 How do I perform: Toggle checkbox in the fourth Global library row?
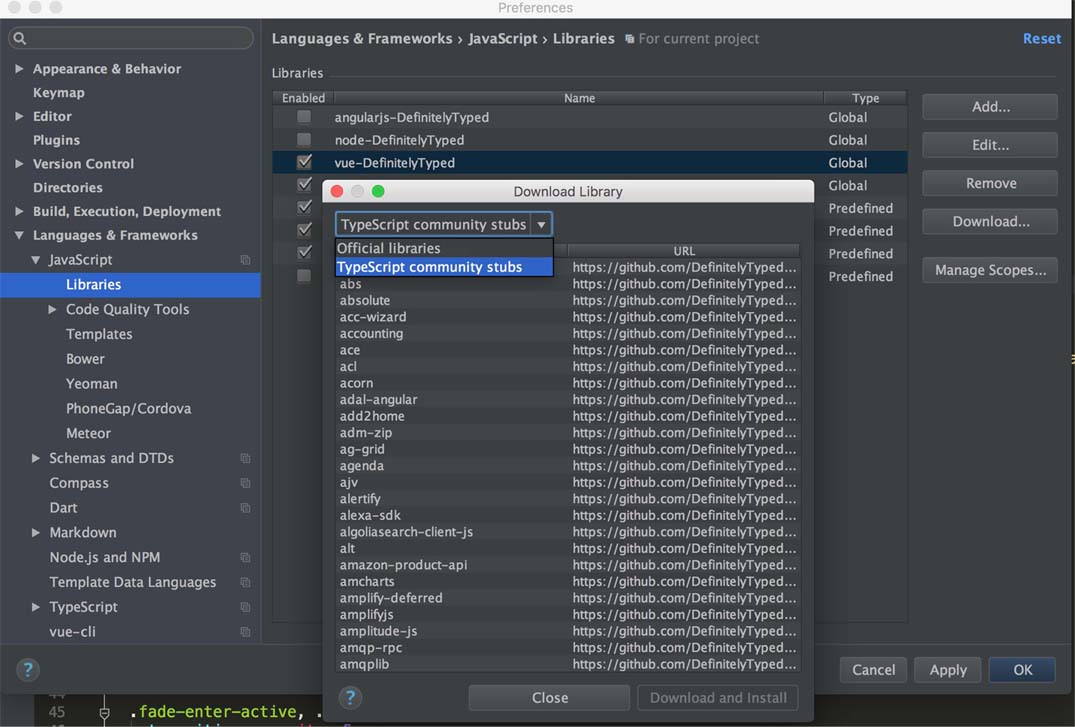(x=304, y=184)
